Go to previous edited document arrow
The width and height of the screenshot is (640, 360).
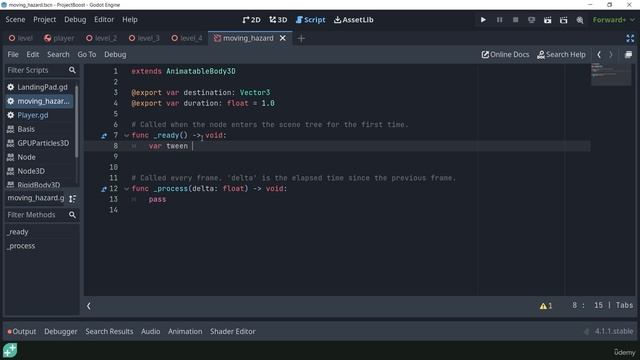599,55
